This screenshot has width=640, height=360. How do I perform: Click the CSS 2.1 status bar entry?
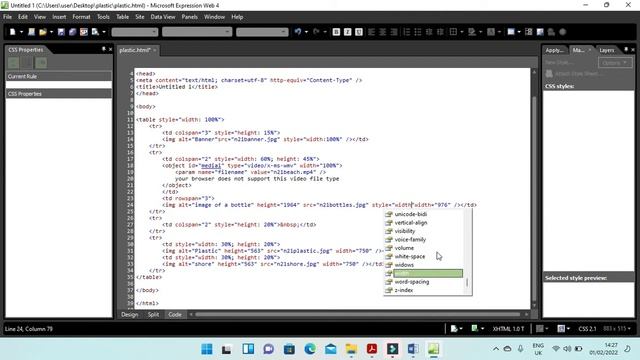(x=587, y=329)
